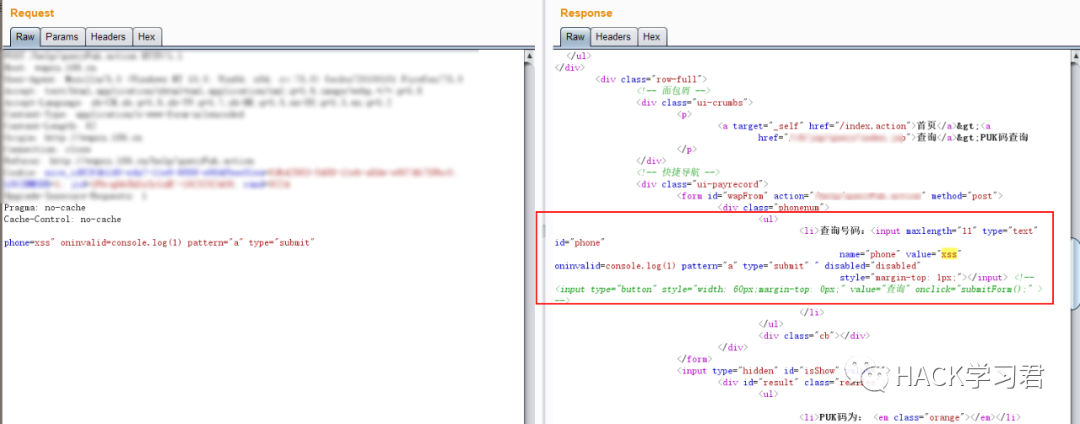Screen dimensions: 1080x424
Task: Open the Hex tab in Request pane
Action: coord(147,36)
